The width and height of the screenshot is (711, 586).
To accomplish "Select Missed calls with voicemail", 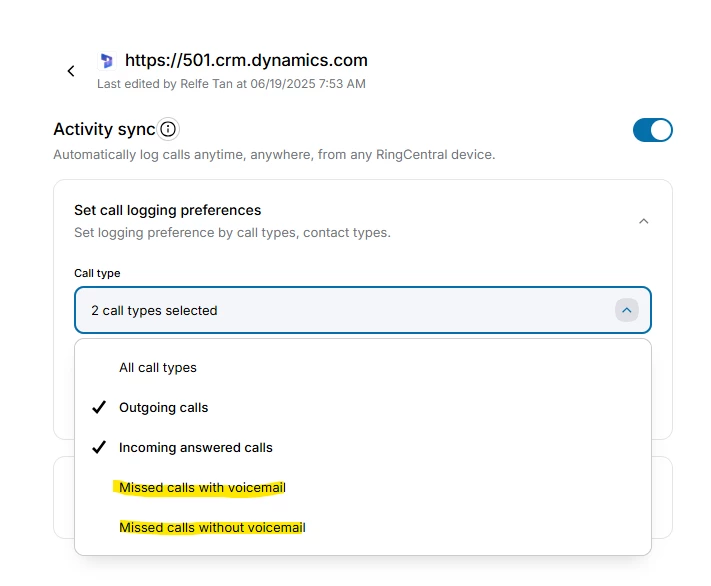I will click(363, 487).
